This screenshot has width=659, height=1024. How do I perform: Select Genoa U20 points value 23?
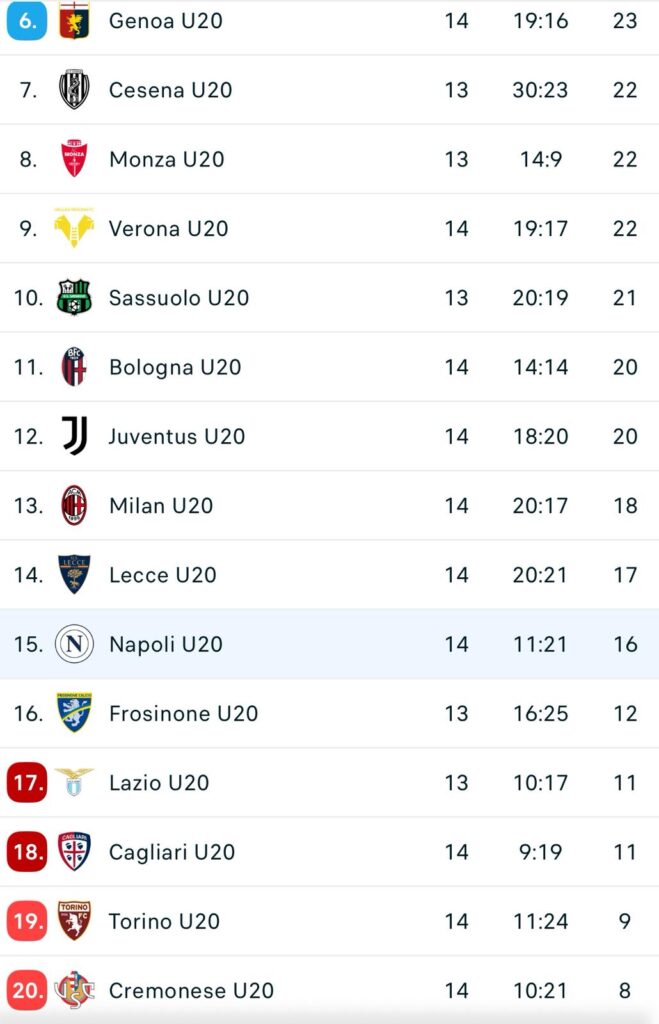pos(625,20)
